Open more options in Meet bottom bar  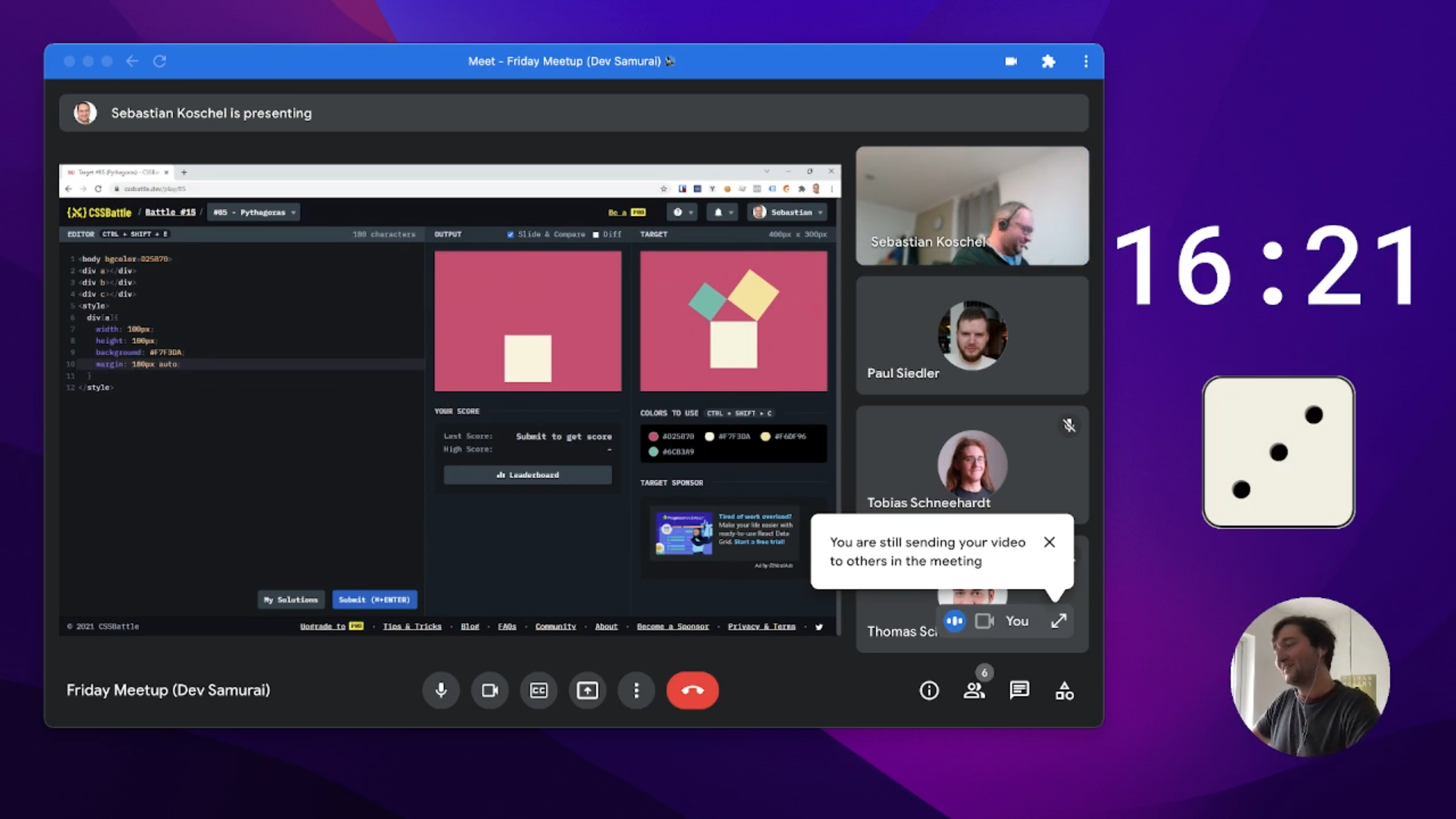pos(636,690)
